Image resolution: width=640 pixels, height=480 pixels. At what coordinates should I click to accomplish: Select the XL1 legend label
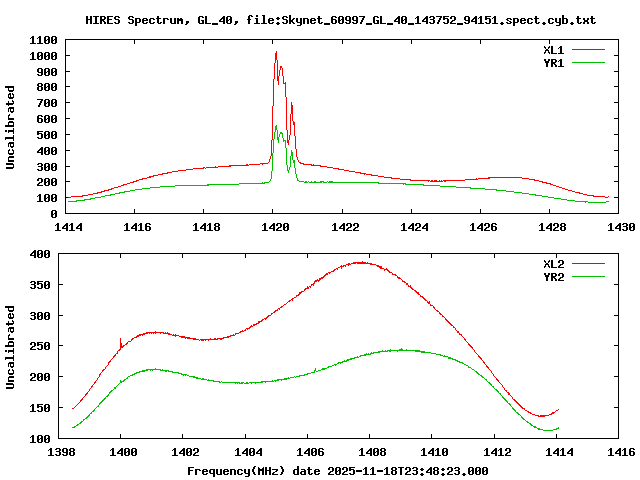pos(554,49)
